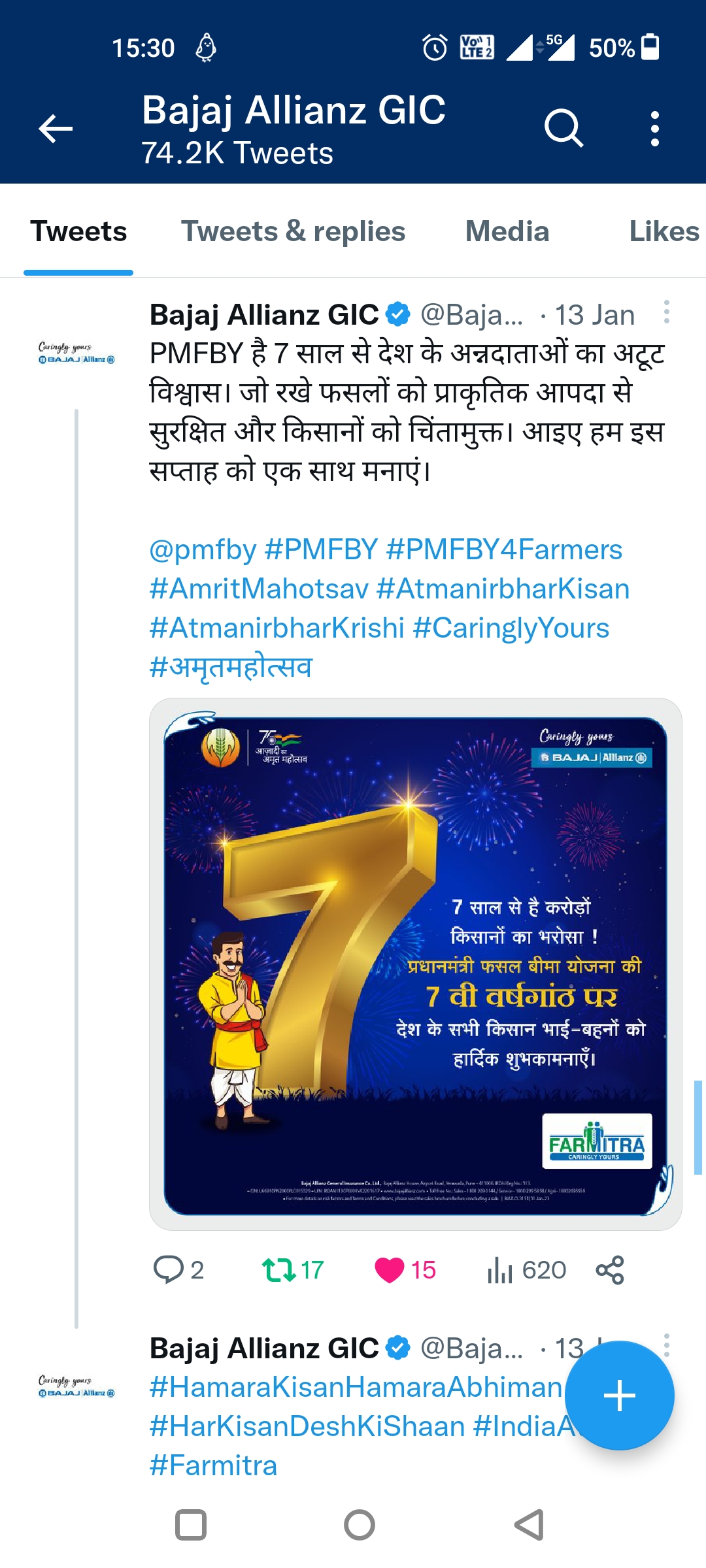Image resolution: width=706 pixels, height=1568 pixels.
Task: Open search on Bajaj Allianz GIC profile
Action: (x=563, y=128)
